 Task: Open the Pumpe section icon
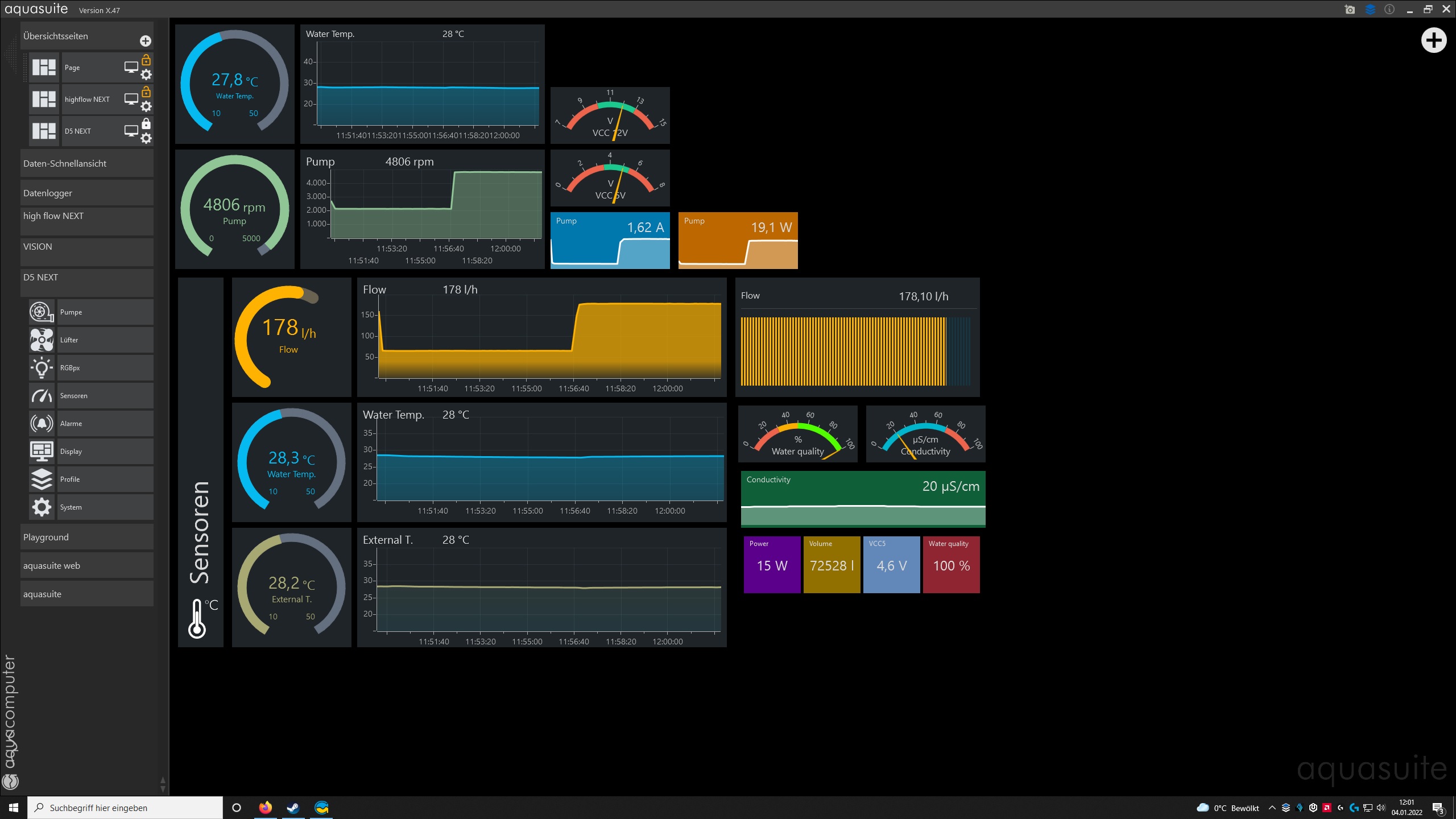42,312
